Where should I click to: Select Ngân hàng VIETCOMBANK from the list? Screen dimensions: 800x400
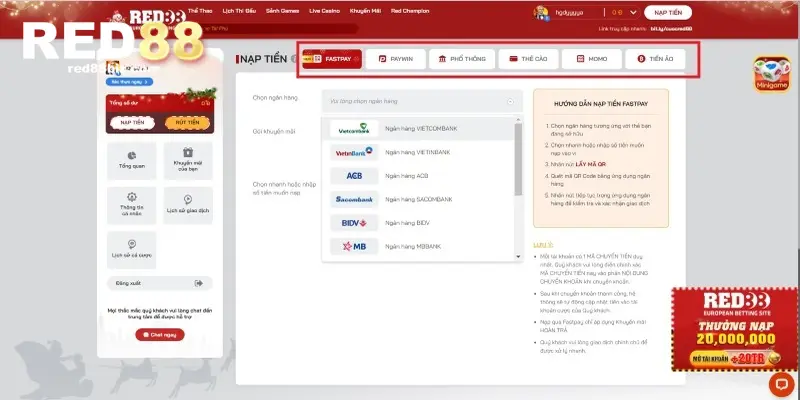click(420, 130)
